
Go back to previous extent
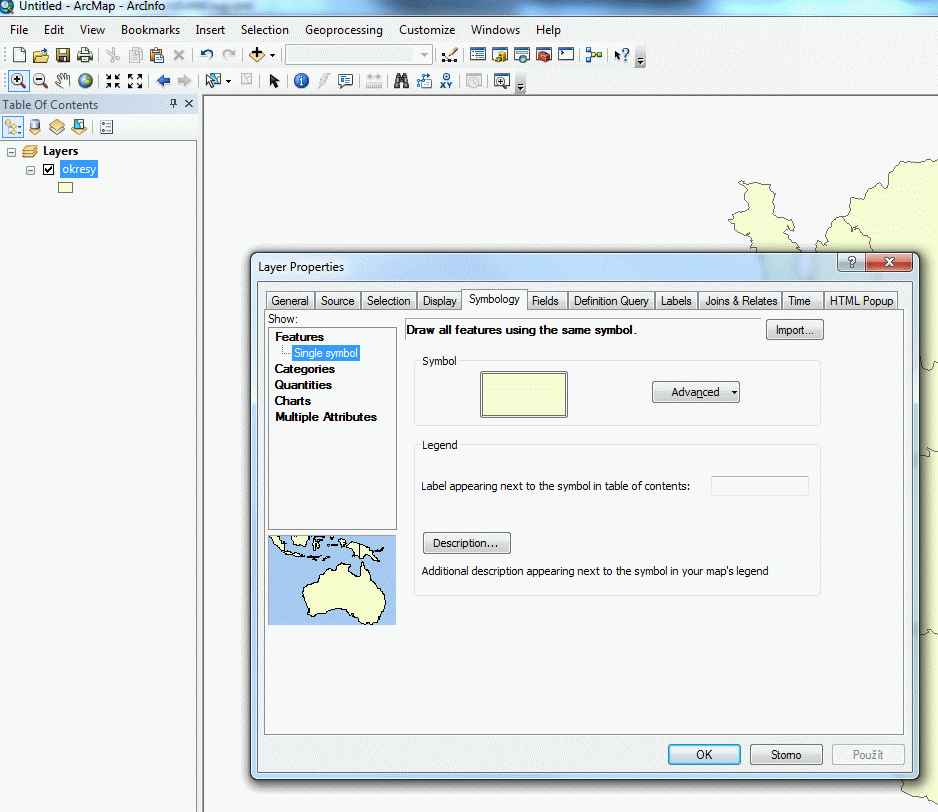coord(163,80)
